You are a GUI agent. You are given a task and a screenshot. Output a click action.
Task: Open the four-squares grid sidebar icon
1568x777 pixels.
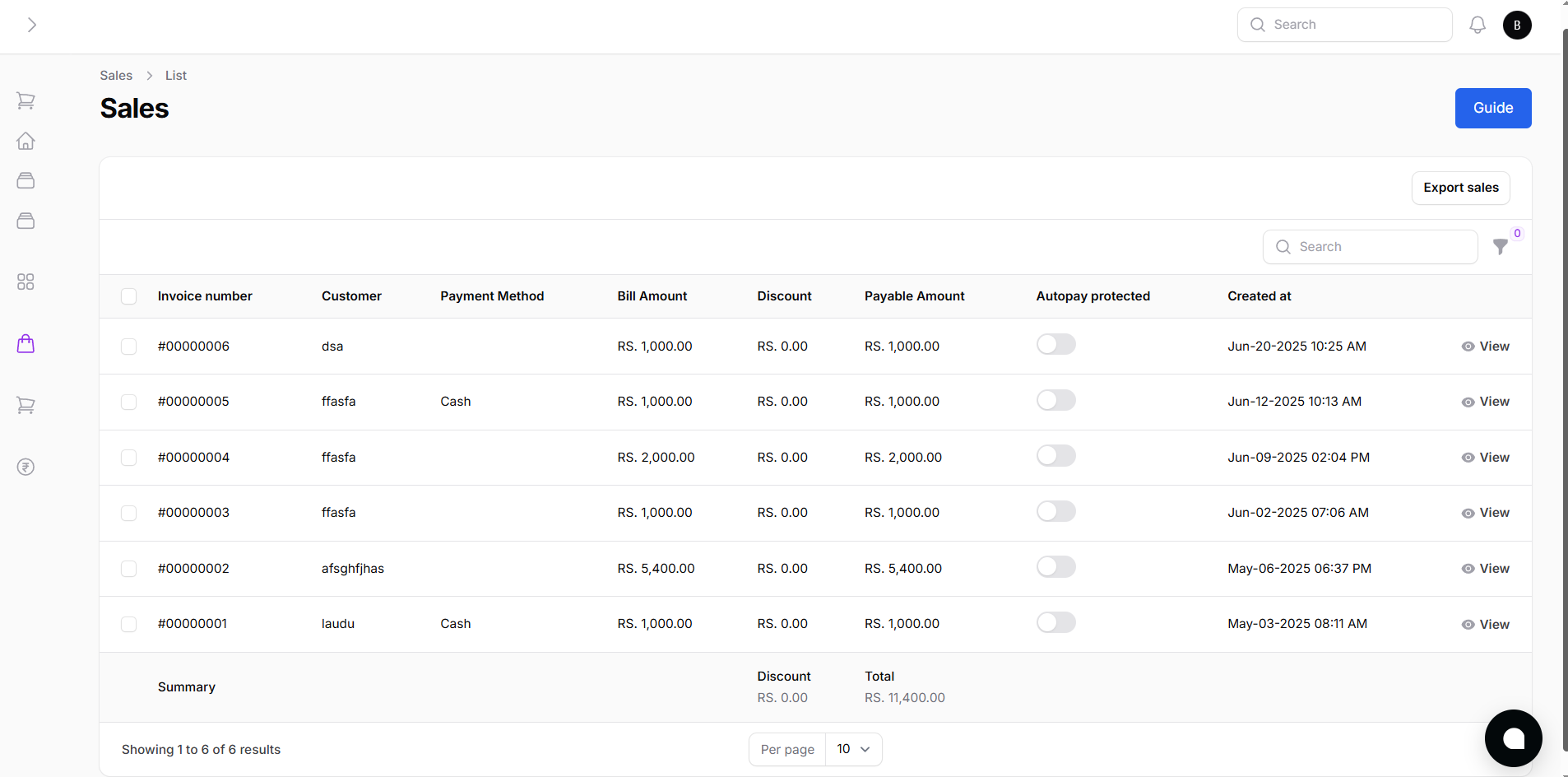click(x=26, y=281)
